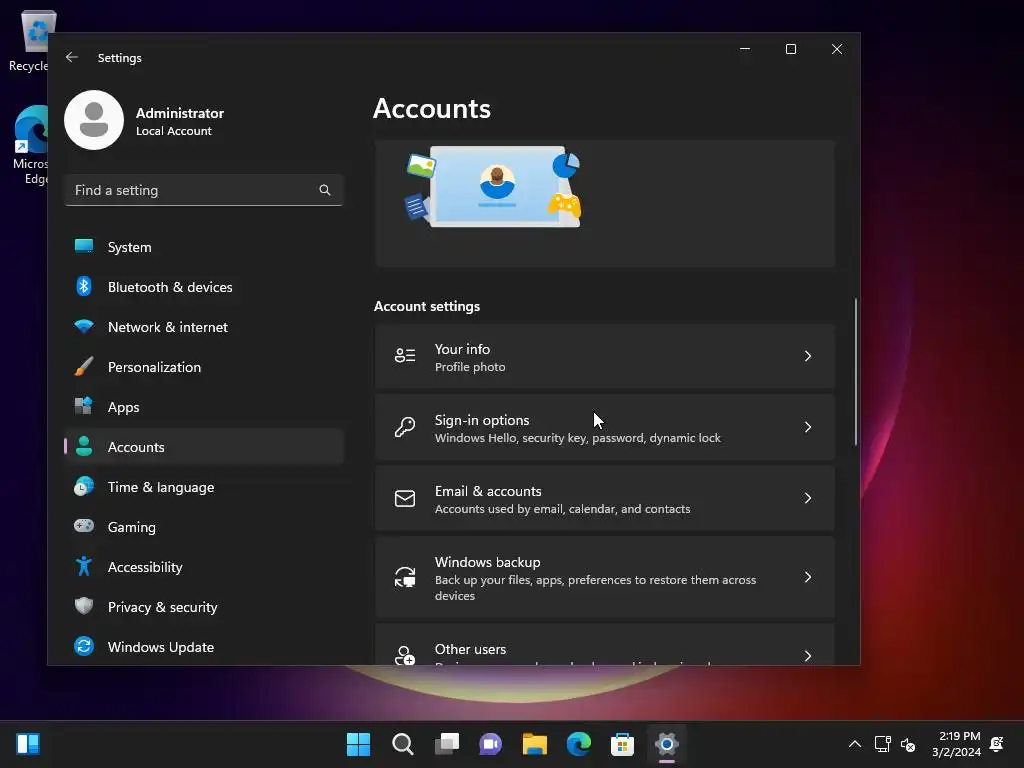Show hidden icons in the system tray
Image resolution: width=1024 pixels, height=768 pixels.
[x=854, y=744]
